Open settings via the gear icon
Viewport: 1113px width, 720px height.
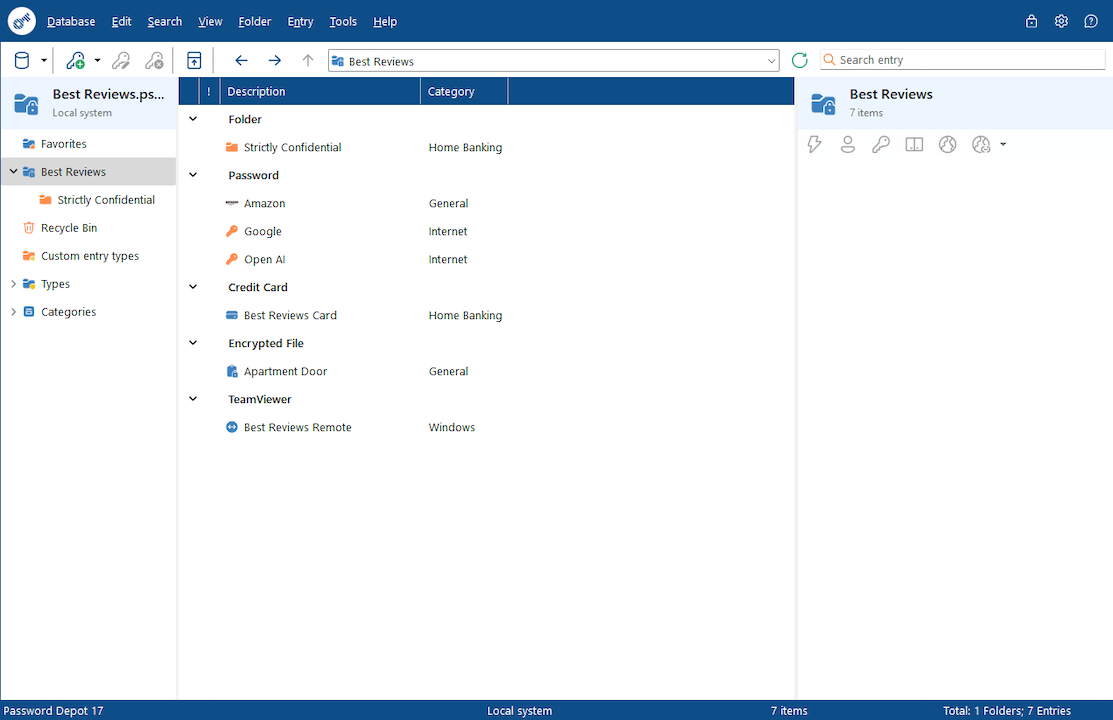point(1061,20)
